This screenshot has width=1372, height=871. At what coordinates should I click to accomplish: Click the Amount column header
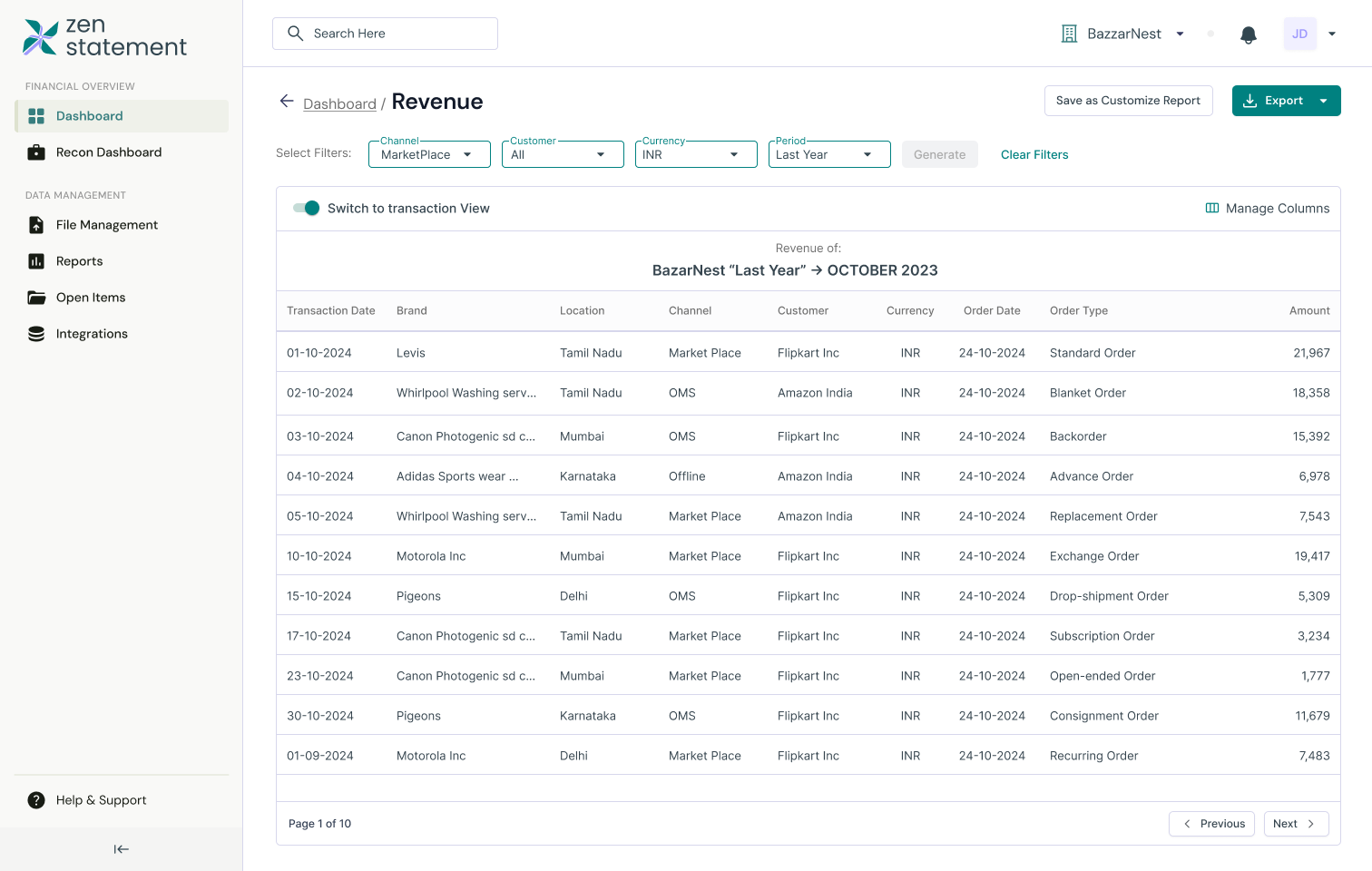click(1309, 310)
